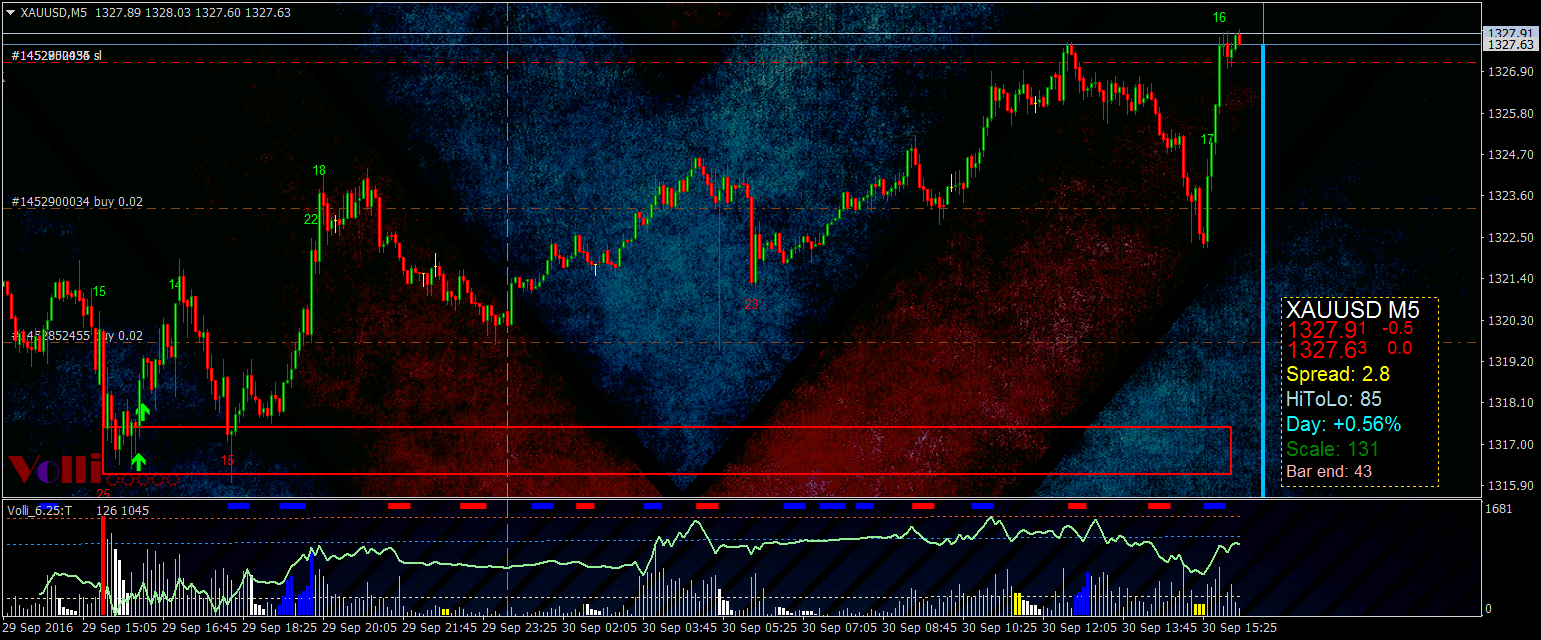This screenshot has height=640, width=1541.
Task: Click the green 17 swing label
Action: tap(1208, 140)
